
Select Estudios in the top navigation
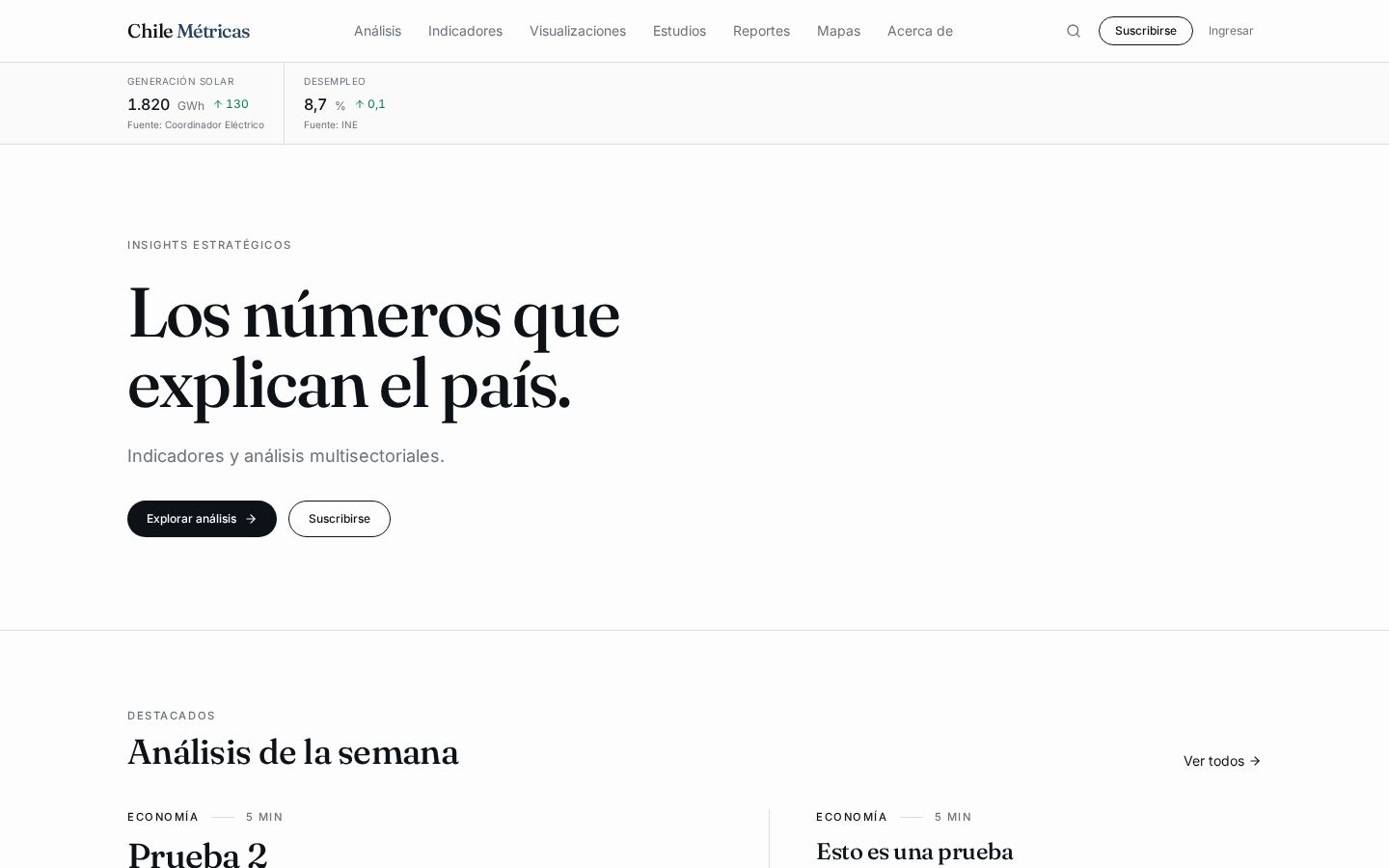pyautogui.click(x=679, y=31)
